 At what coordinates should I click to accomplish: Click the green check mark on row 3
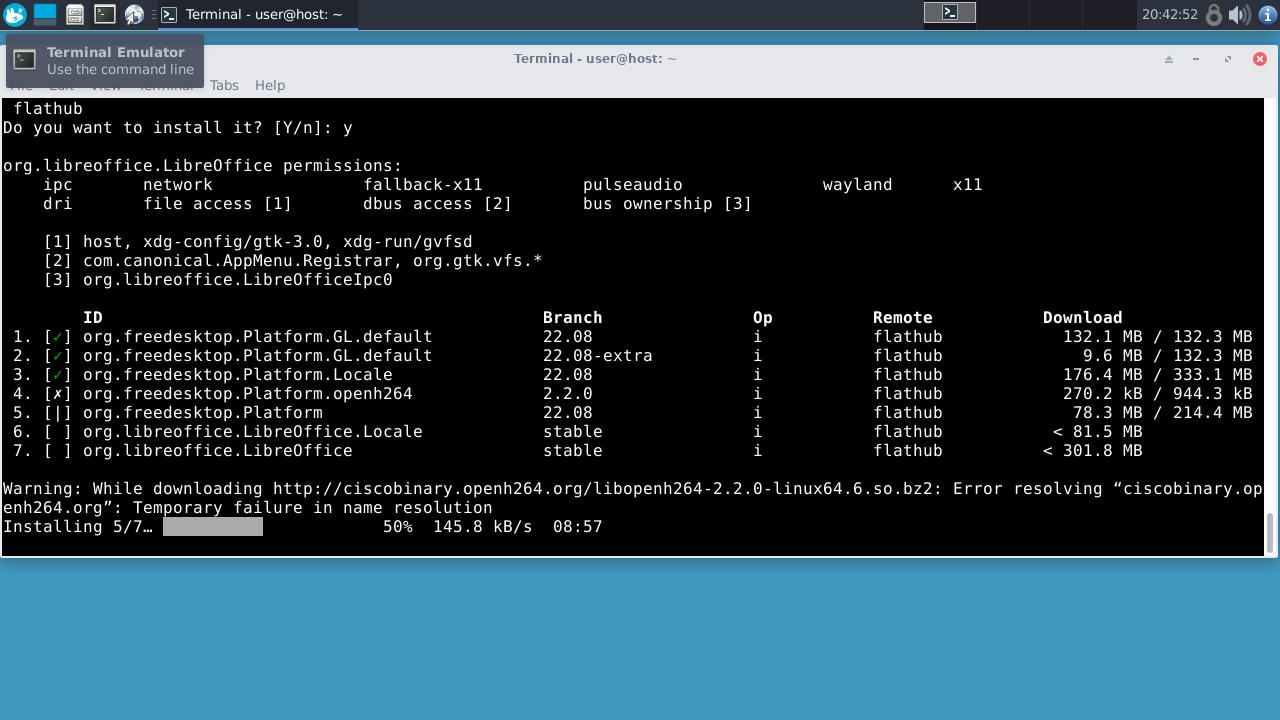click(58, 375)
